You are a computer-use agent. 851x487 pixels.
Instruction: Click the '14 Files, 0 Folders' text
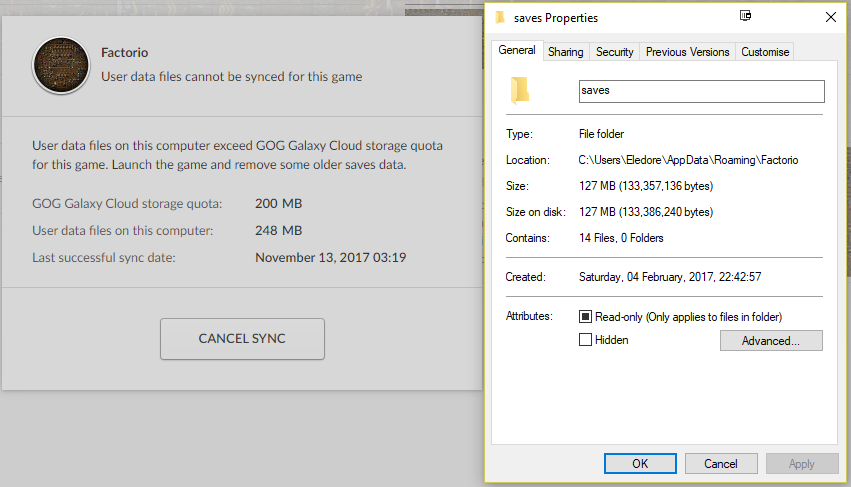pyautogui.click(x=621, y=238)
